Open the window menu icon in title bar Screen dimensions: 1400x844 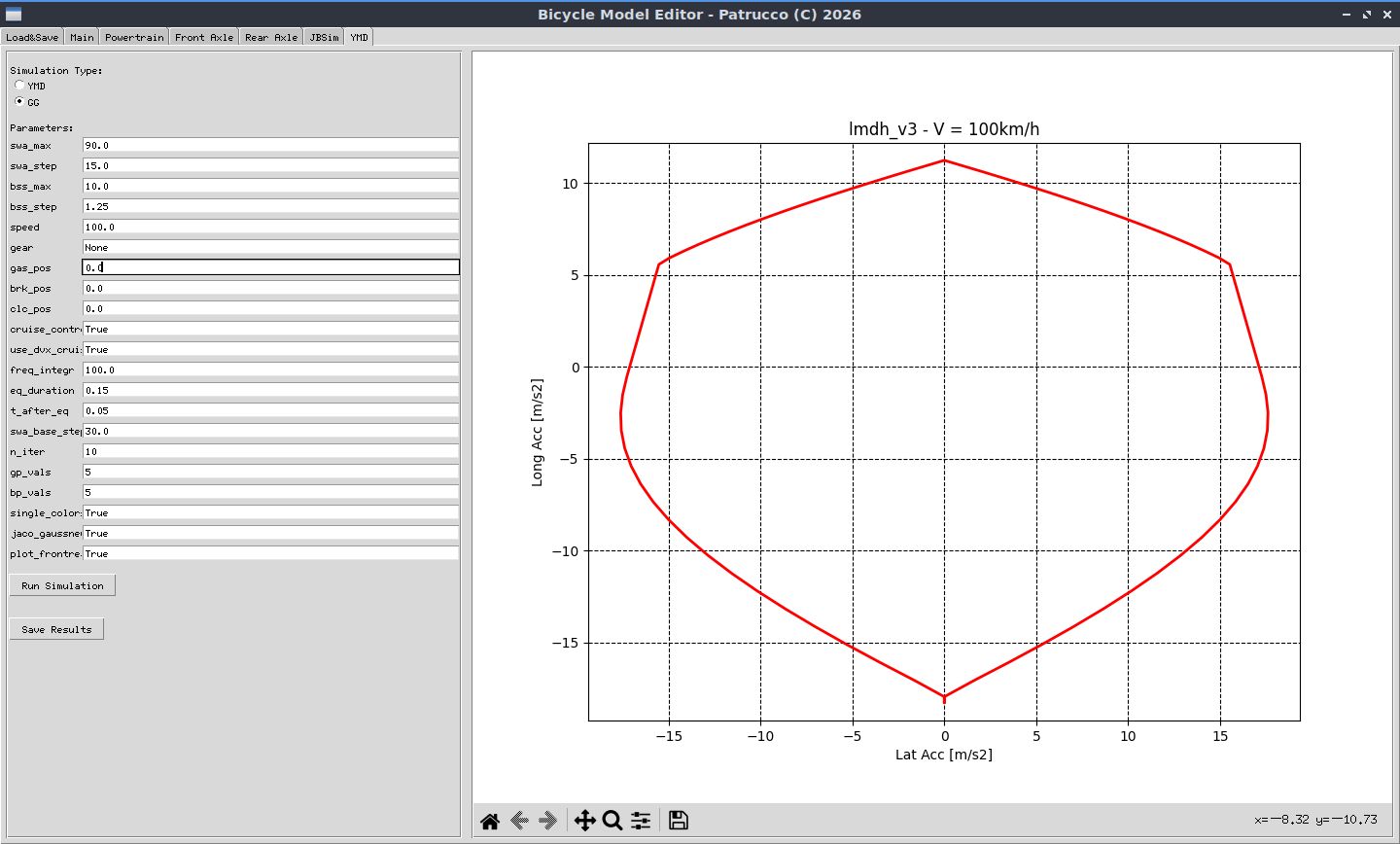point(14,15)
